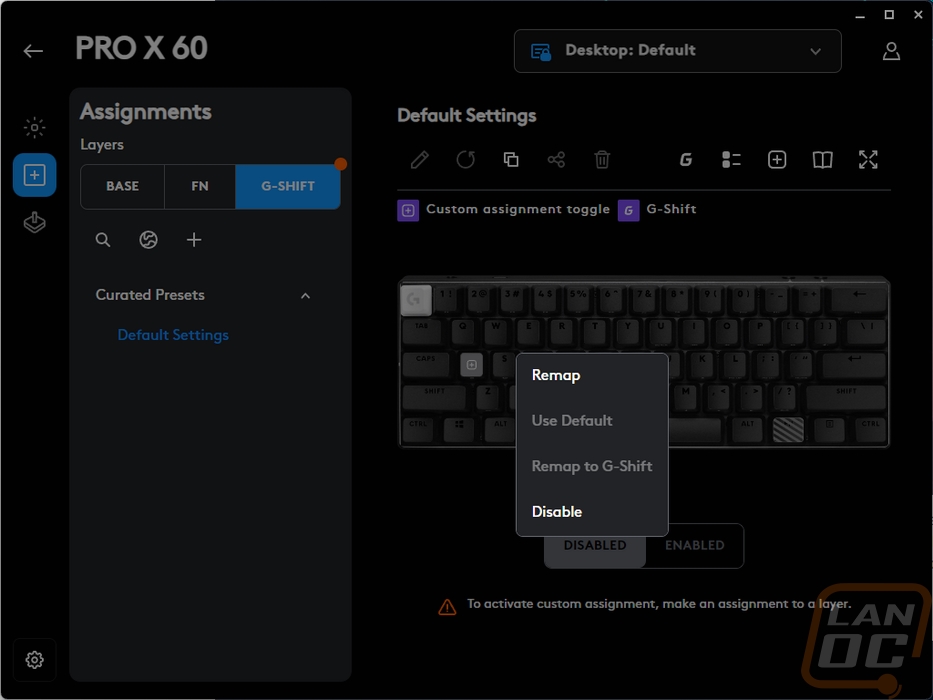Open the Desktop: Default profile dropdown
The height and width of the screenshot is (700, 933).
point(678,51)
